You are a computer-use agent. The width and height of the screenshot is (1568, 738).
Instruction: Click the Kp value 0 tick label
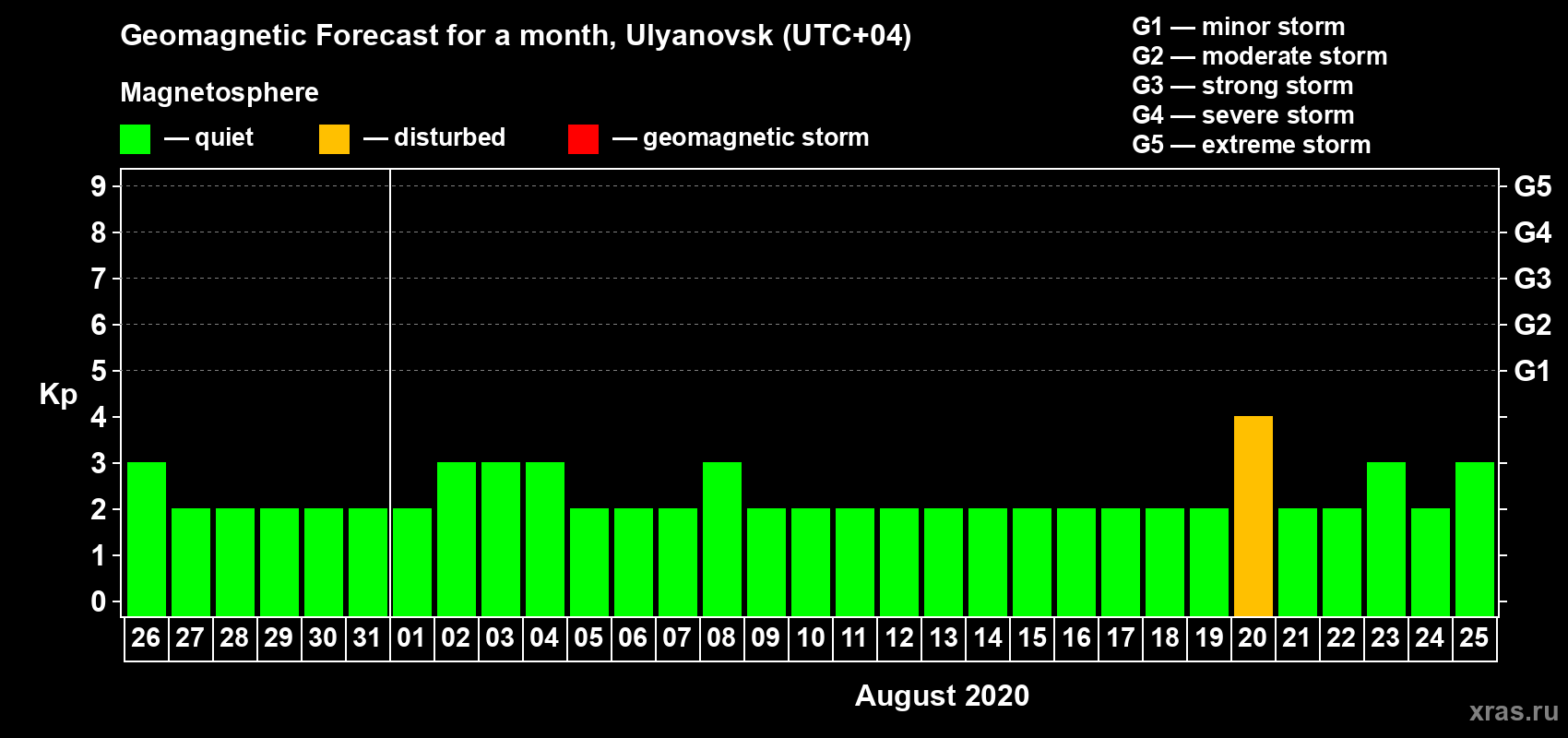point(99,601)
